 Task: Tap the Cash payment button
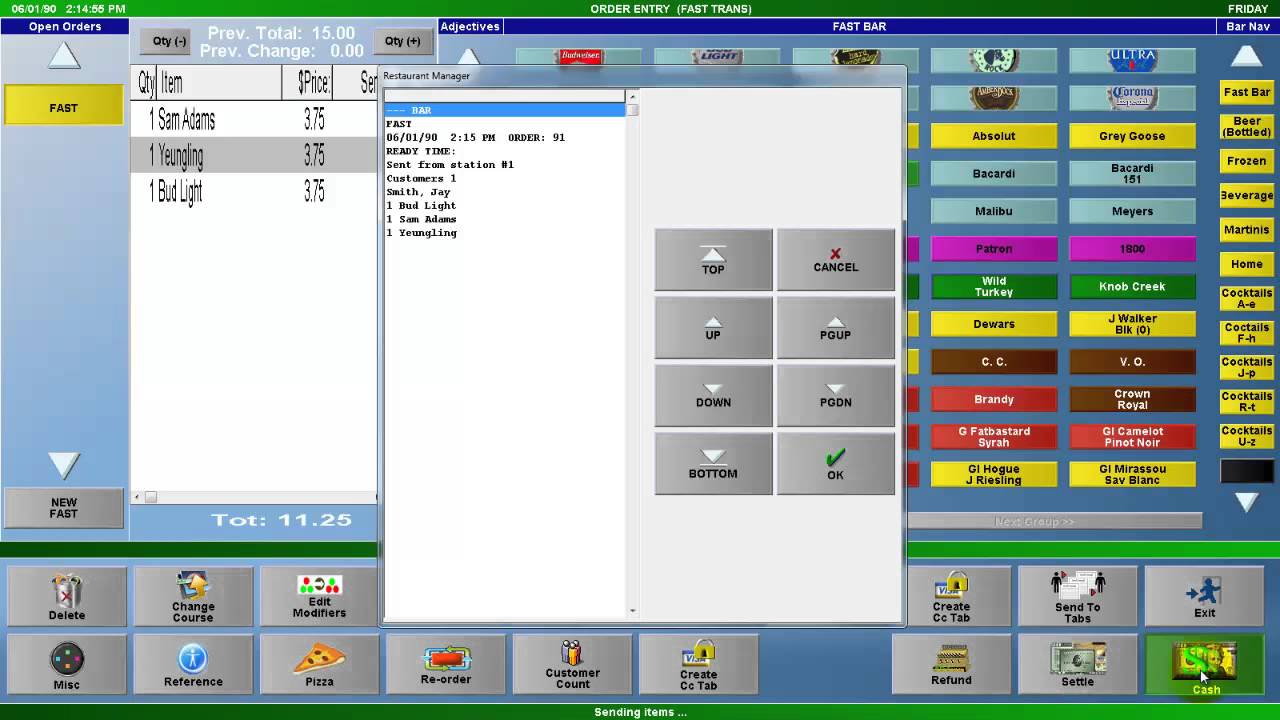[1204, 665]
